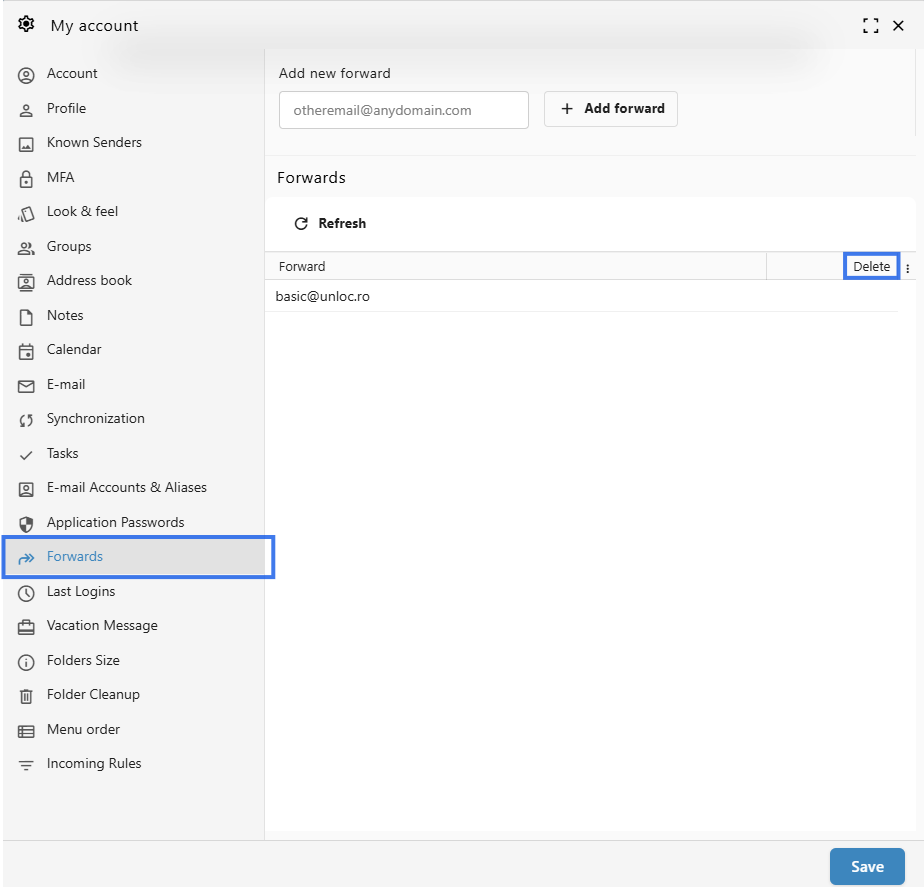Click the Delete column header
Viewport: 924px width, 887px height.
[x=871, y=266]
